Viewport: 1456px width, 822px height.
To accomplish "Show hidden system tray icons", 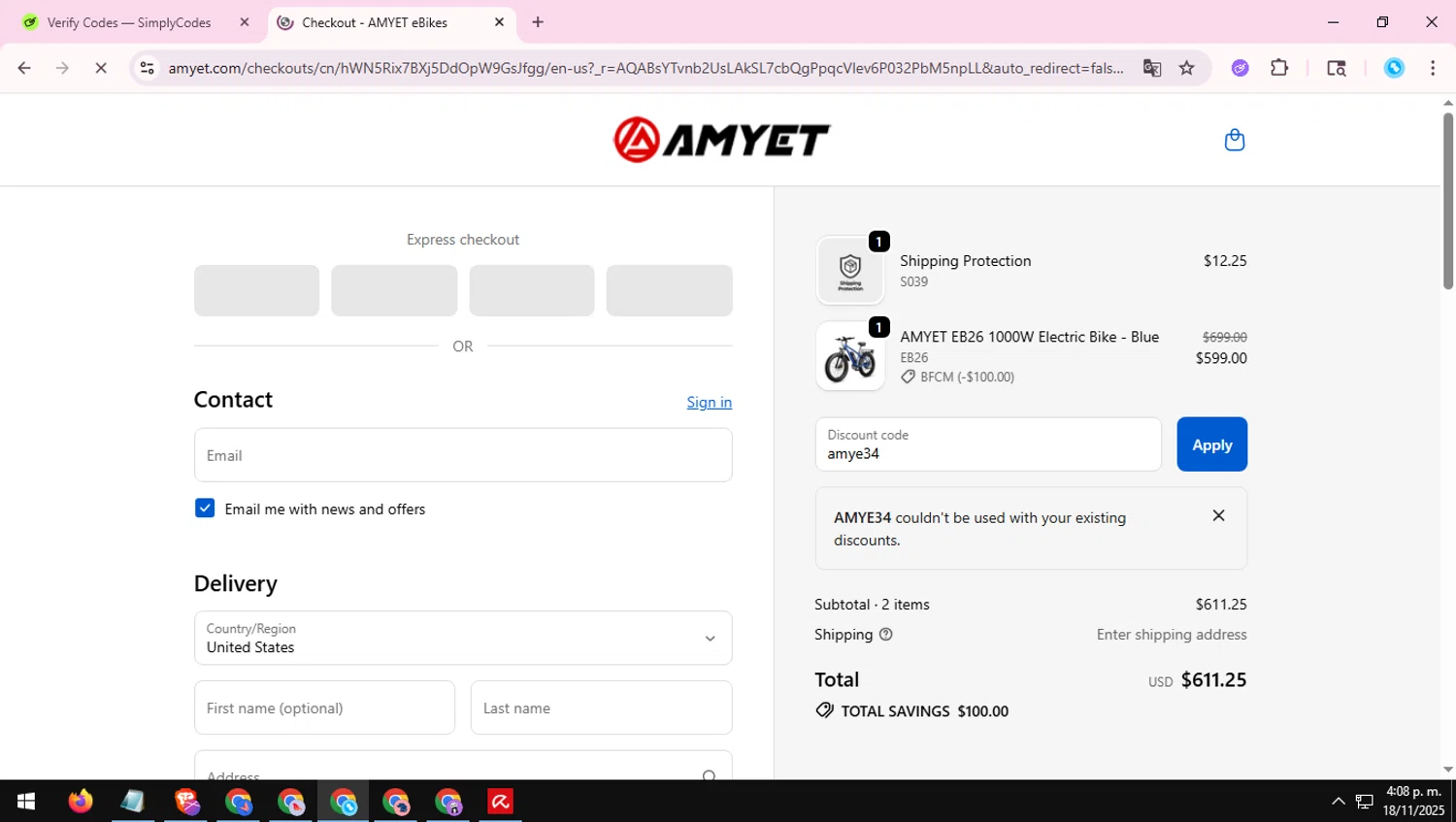I will (x=1338, y=802).
